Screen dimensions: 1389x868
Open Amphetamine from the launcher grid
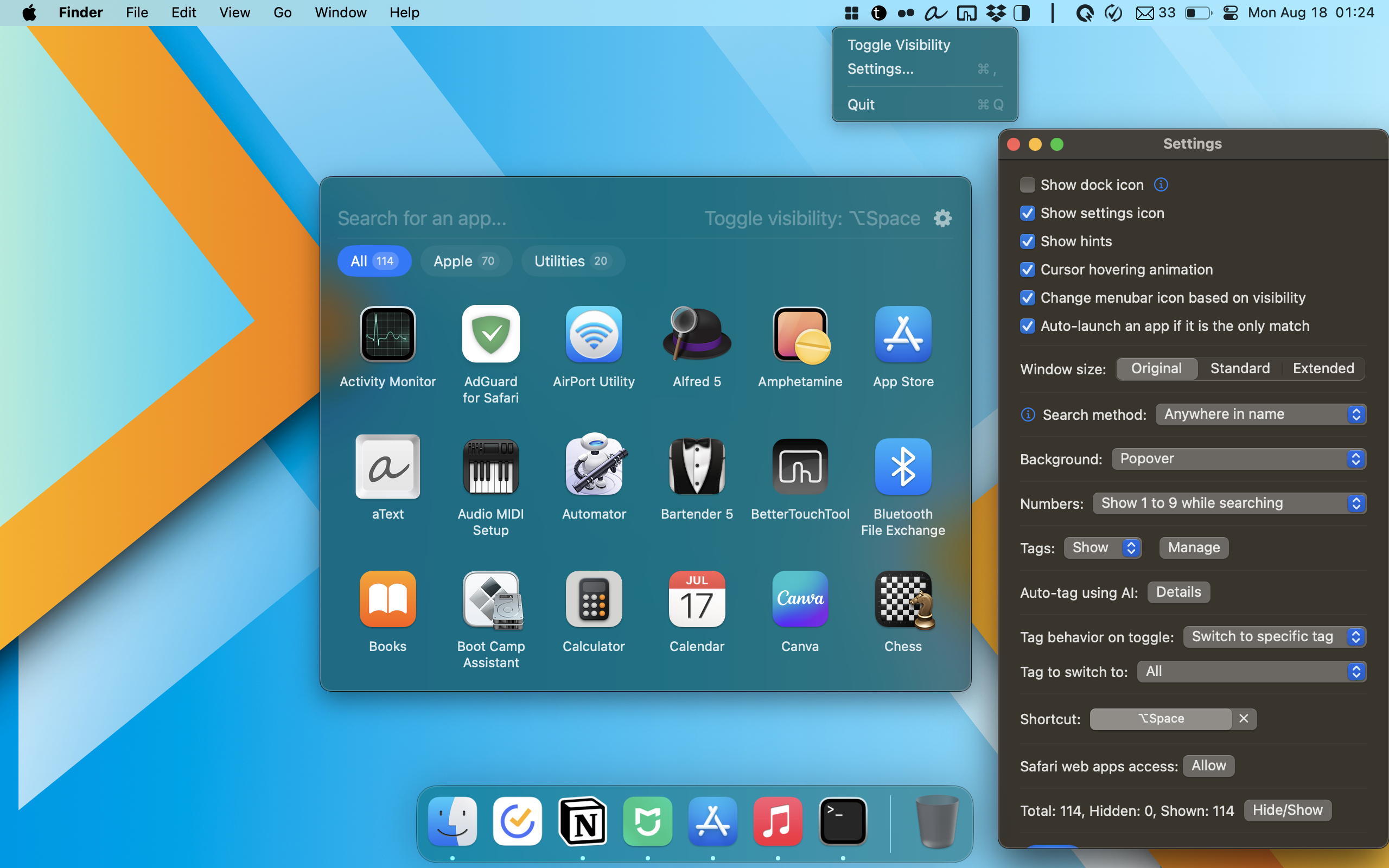coord(800,335)
